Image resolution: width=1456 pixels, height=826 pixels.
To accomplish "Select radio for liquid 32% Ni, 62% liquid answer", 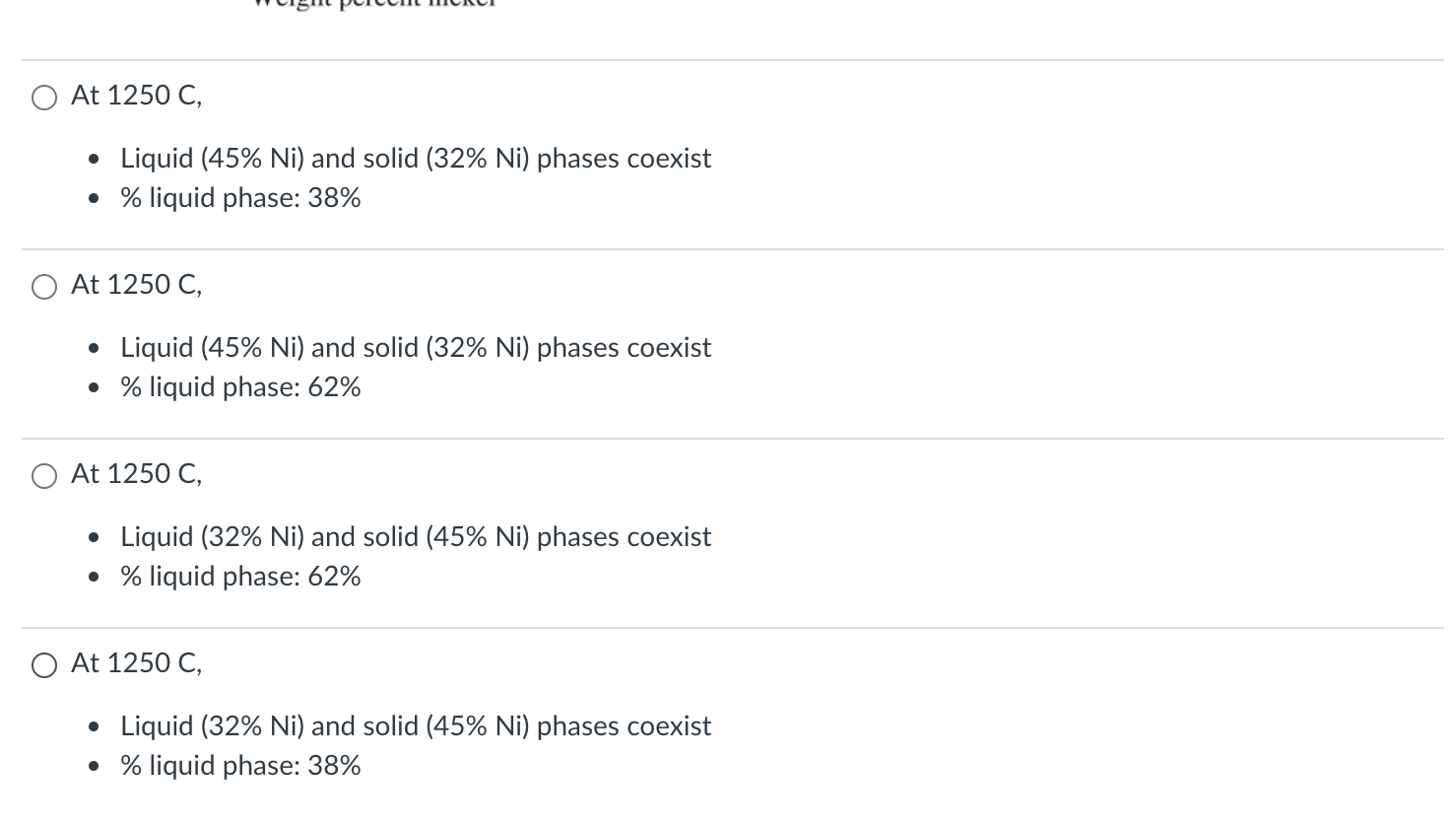I will 44,475.
